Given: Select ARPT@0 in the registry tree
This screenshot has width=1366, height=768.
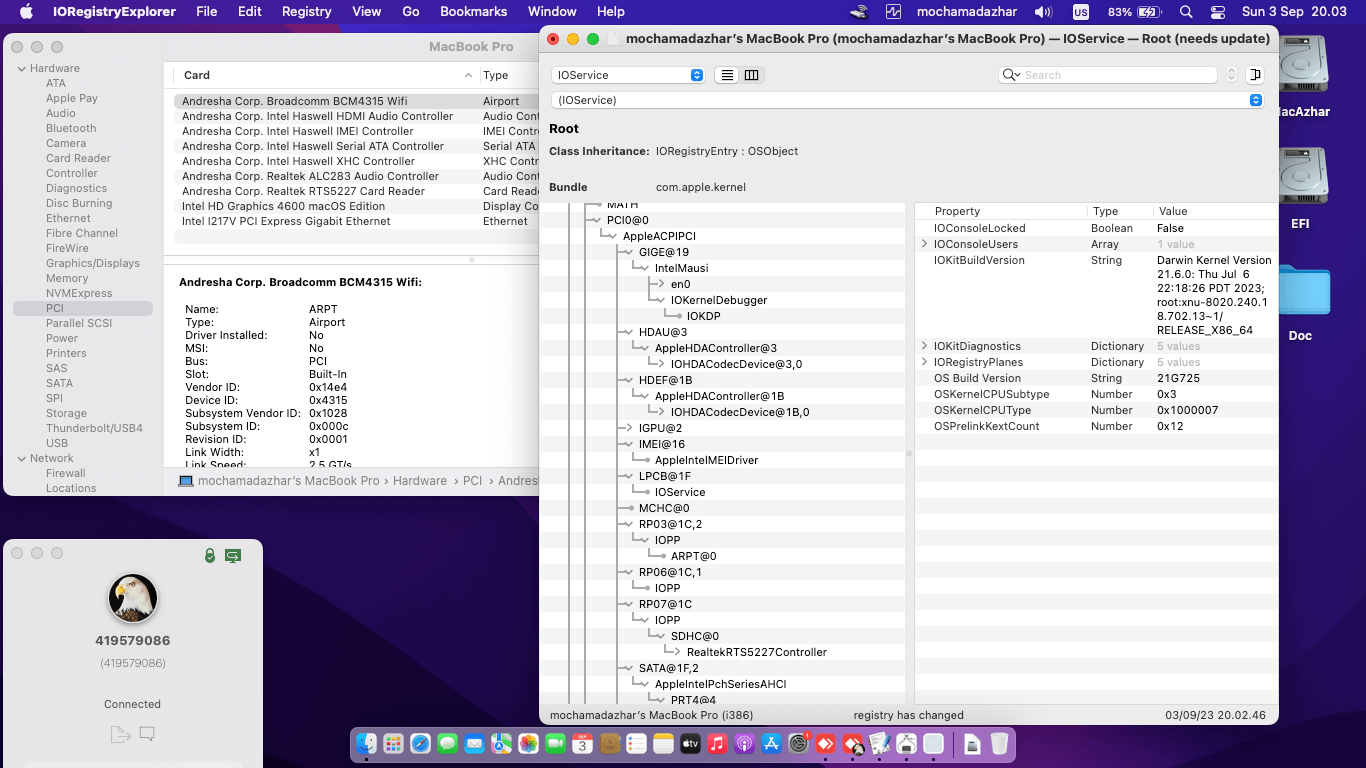Looking at the screenshot, I should coord(693,556).
